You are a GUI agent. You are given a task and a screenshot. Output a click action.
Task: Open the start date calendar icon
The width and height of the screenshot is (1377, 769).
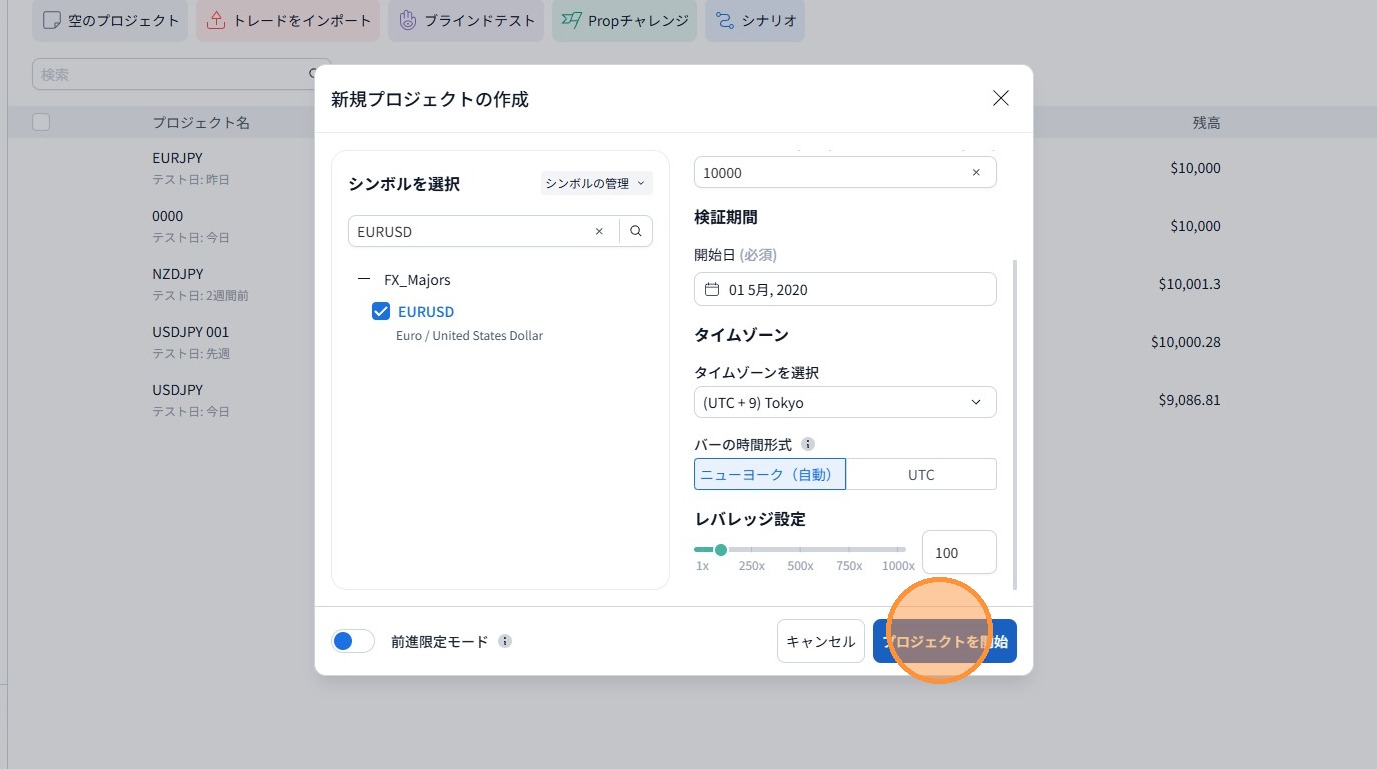coord(712,290)
